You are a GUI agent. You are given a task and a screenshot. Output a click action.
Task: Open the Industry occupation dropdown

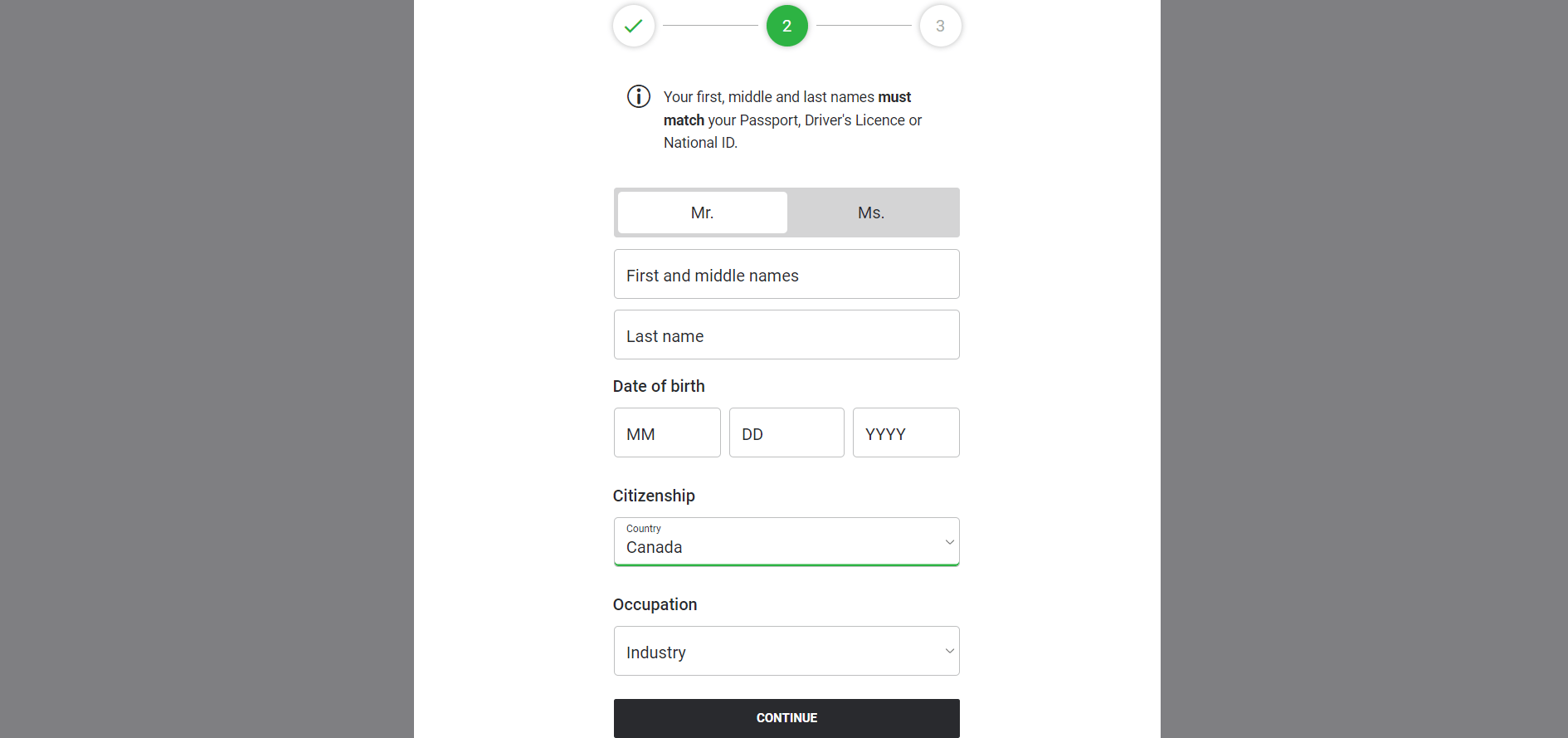(x=786, y=651)
